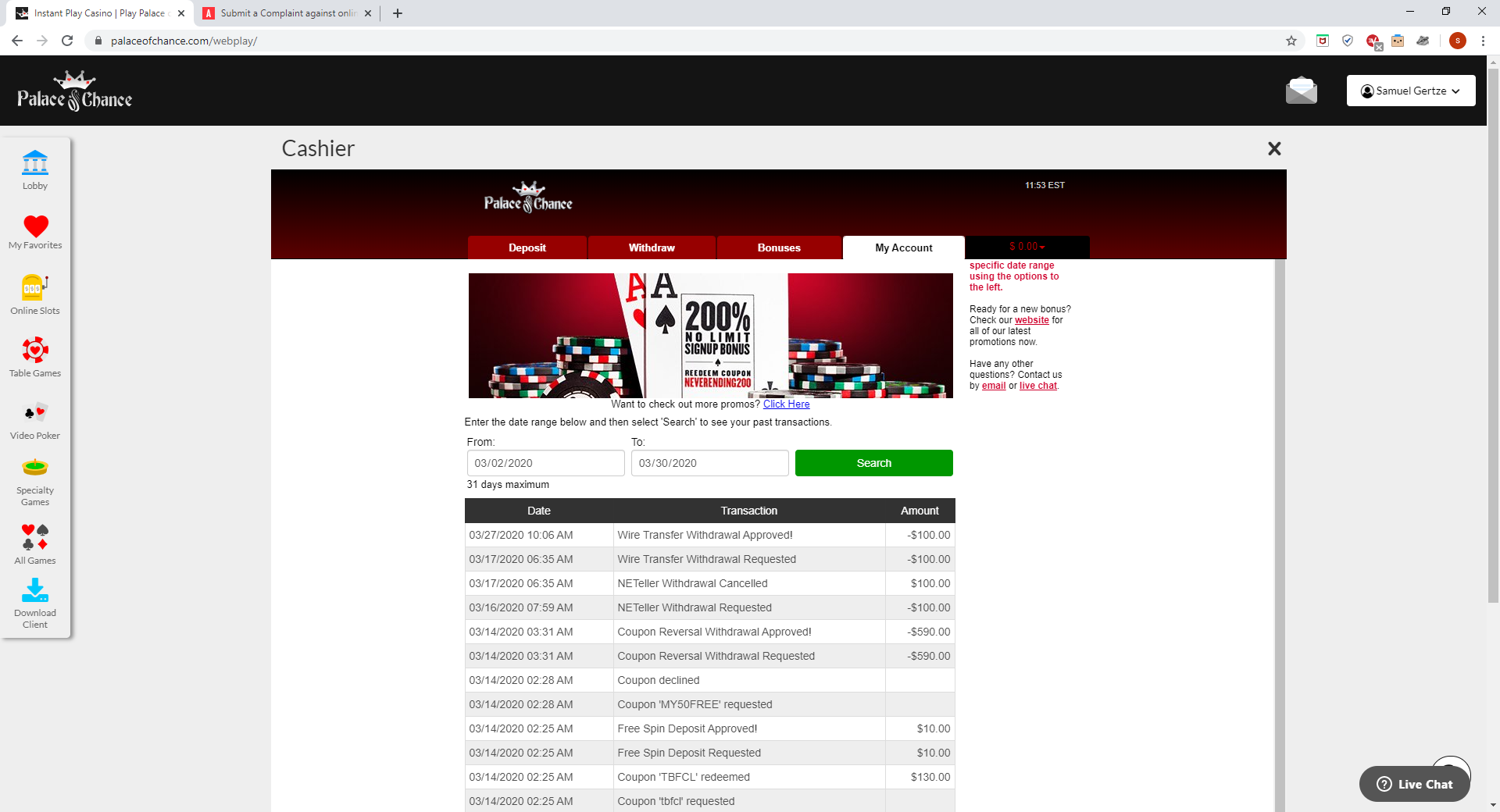Select Wire Transfer Withdrawal Approved! row
This screenshot has width=1500, height=812.
(710, 535)
